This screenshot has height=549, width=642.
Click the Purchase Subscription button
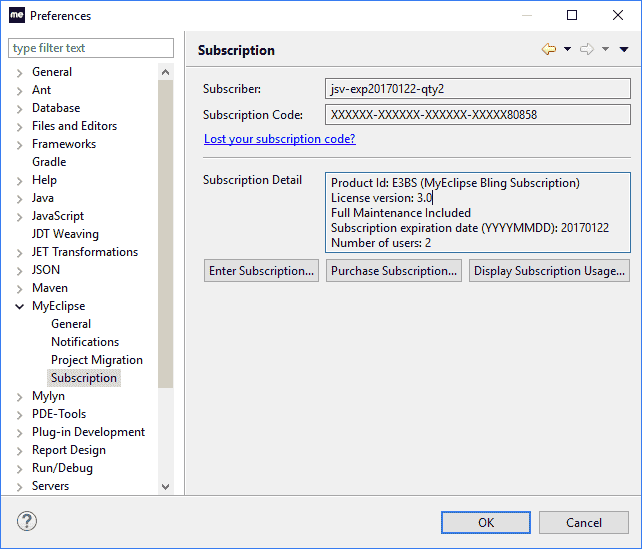(x=394, y=271)
